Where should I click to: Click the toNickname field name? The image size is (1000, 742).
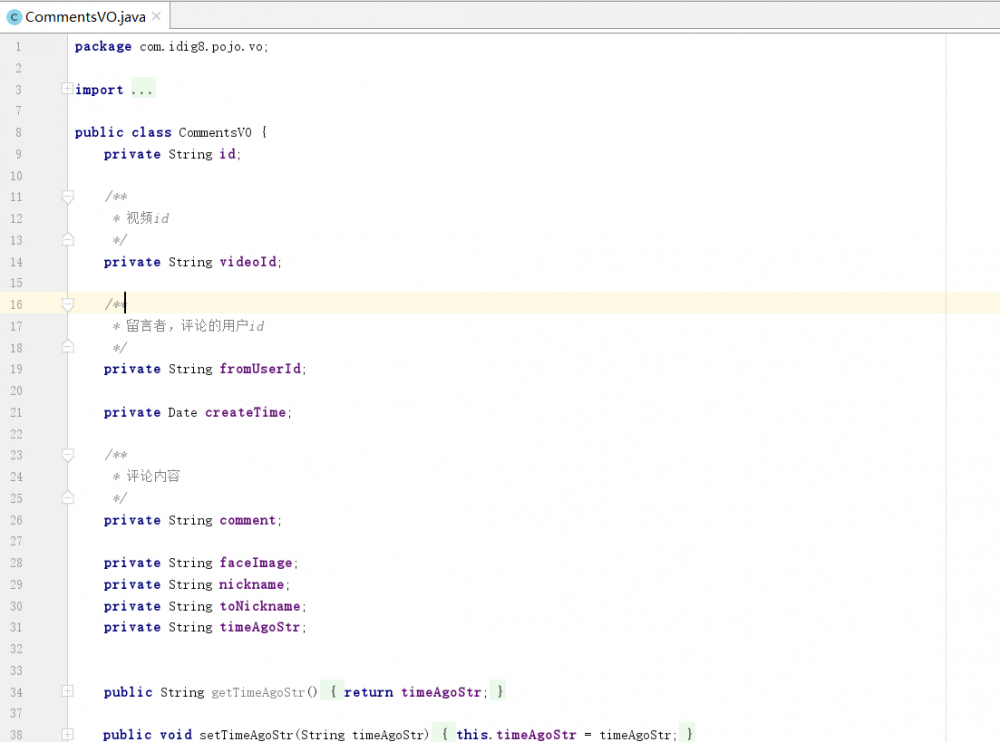[260, 606]
